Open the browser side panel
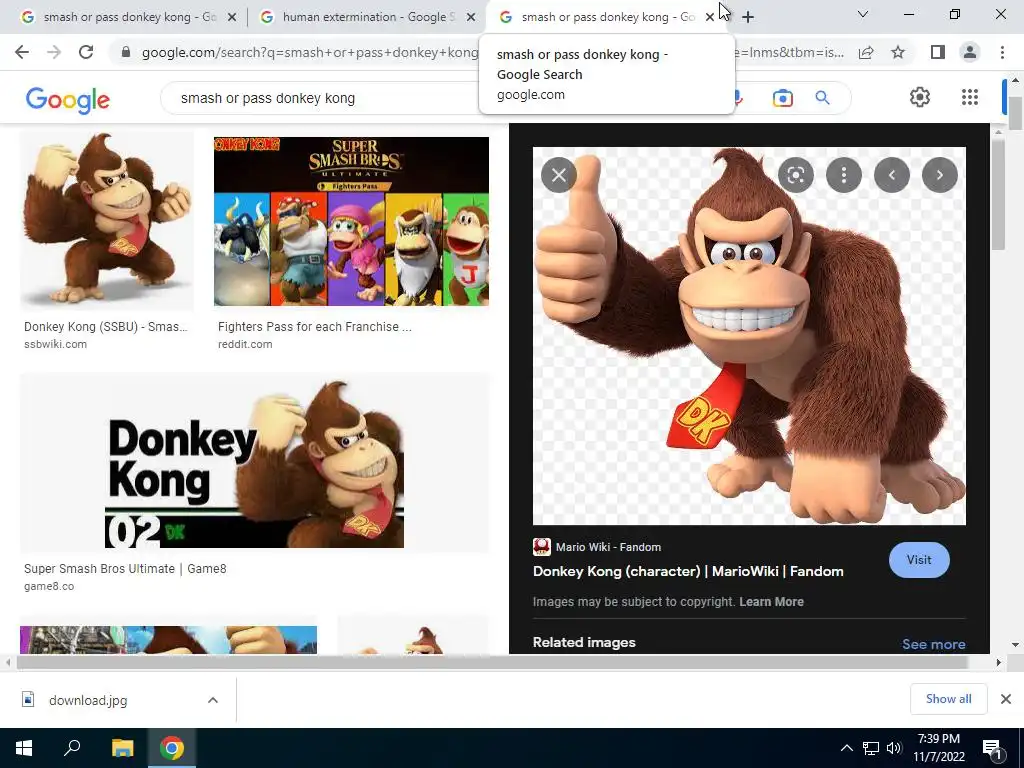The height and width of the screenshot is (768, 1024). coord(938,52)
